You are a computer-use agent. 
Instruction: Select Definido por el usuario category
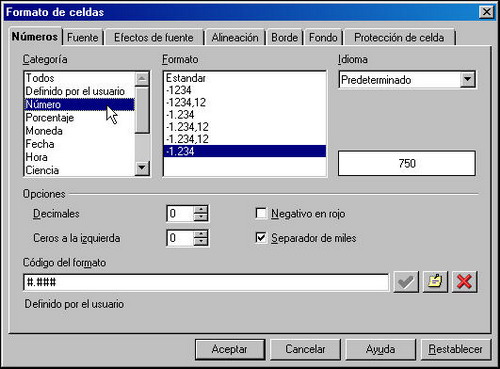tap(80, 91)
